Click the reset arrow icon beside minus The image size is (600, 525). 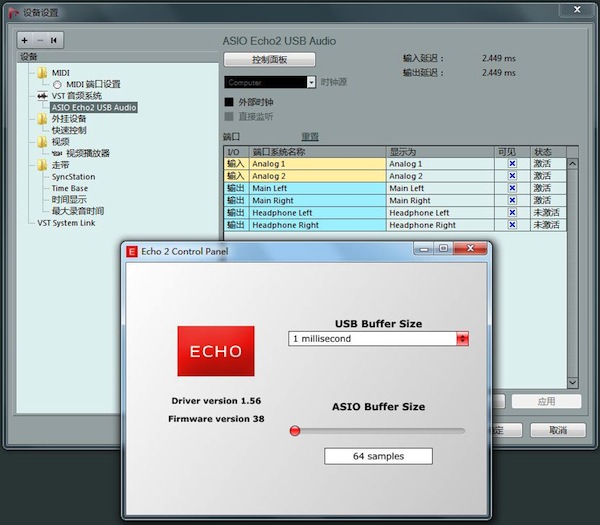coord(53,40)
